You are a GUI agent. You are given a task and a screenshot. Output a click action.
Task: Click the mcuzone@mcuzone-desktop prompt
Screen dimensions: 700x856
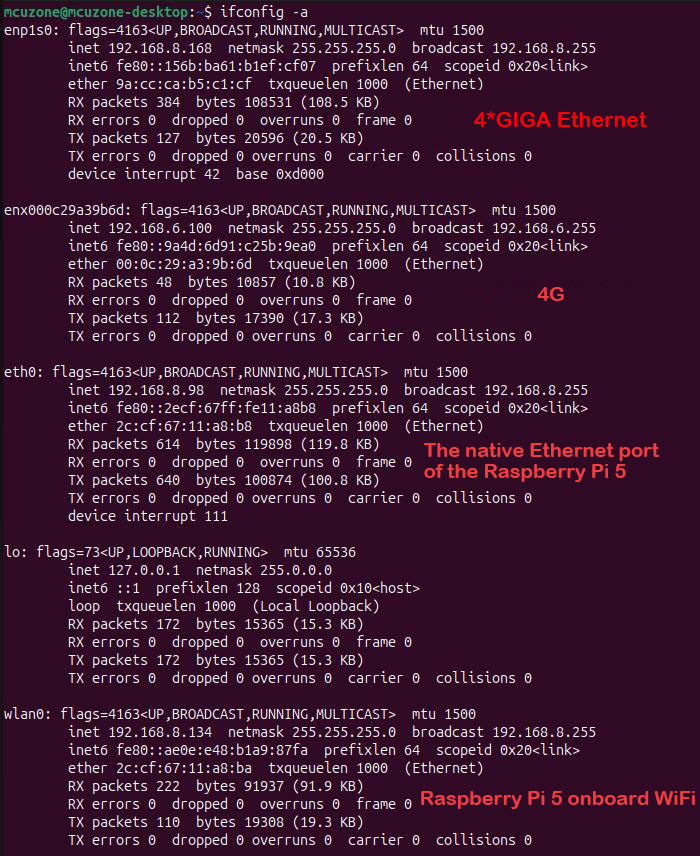(x=96, y=11)
